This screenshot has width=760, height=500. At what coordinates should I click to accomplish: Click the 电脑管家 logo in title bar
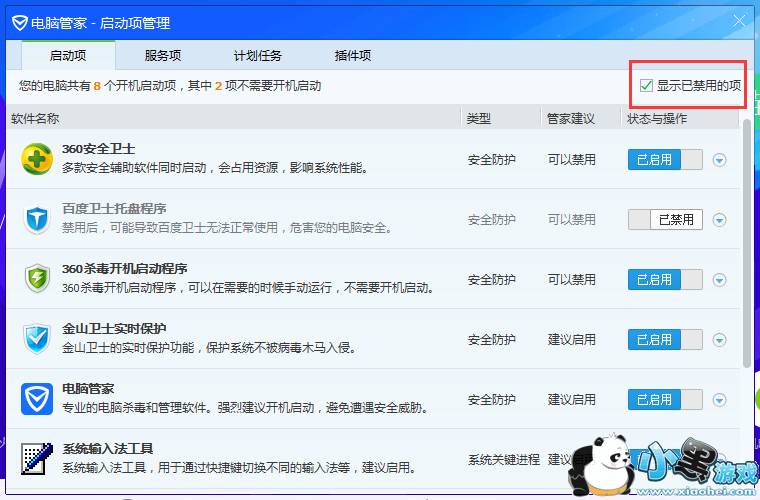[19, 22]
